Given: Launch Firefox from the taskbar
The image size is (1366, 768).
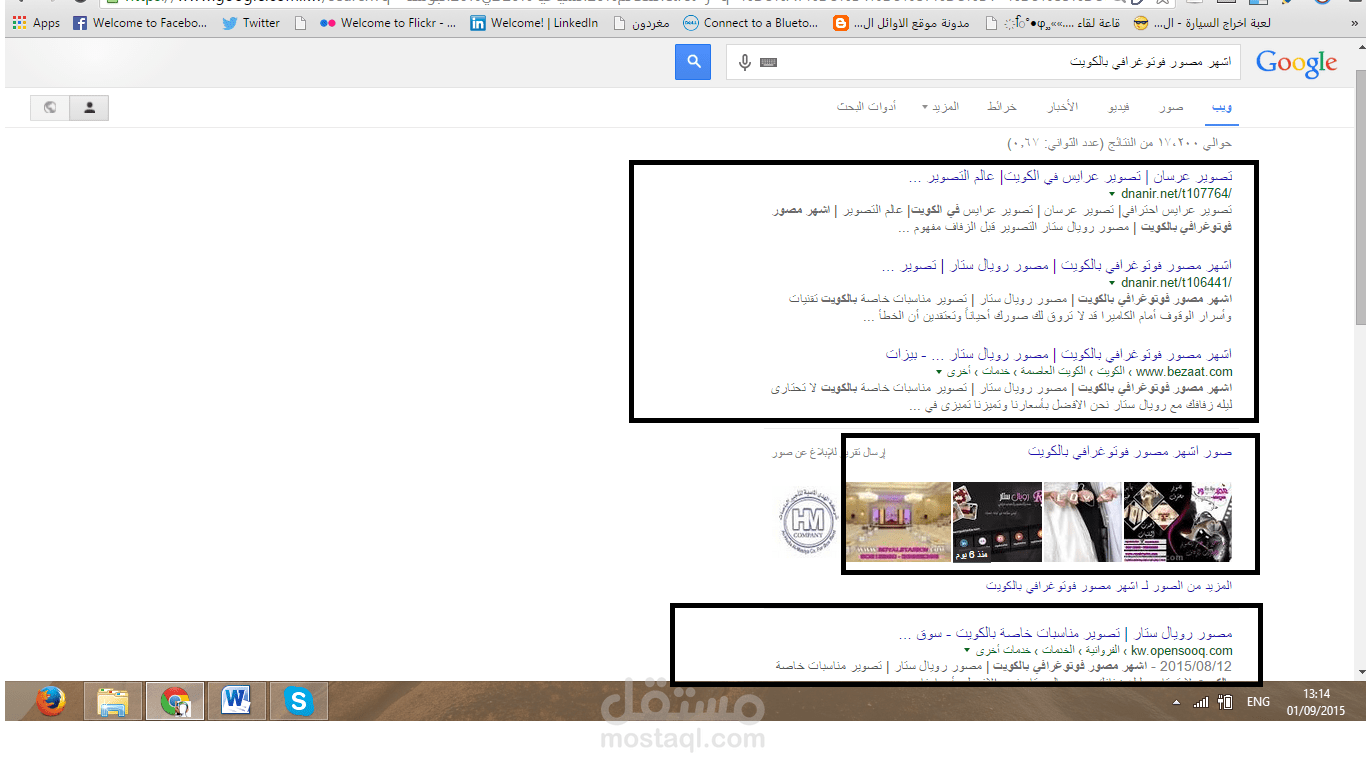Looking at the screenshot, I should [x=50, y=702].
